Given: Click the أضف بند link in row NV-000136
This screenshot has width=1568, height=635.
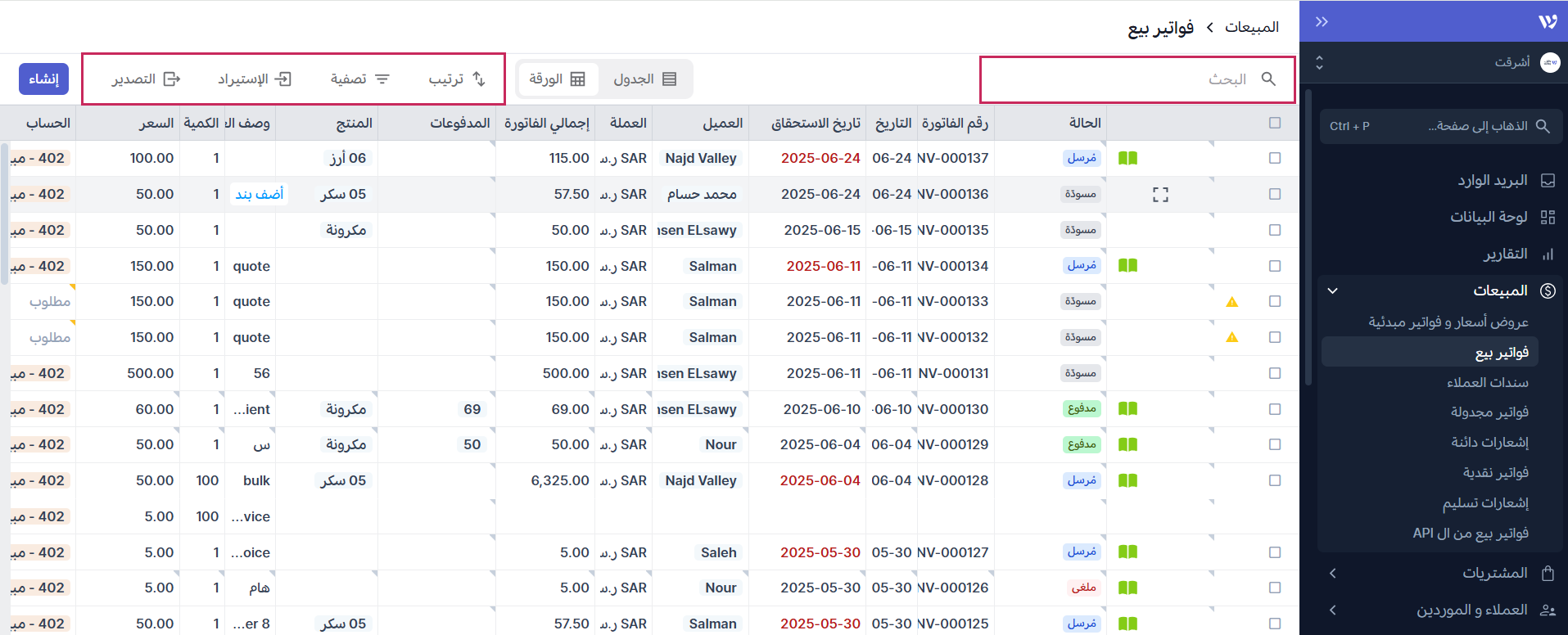Looking at the screenshot, I should [x=259, y=194].
